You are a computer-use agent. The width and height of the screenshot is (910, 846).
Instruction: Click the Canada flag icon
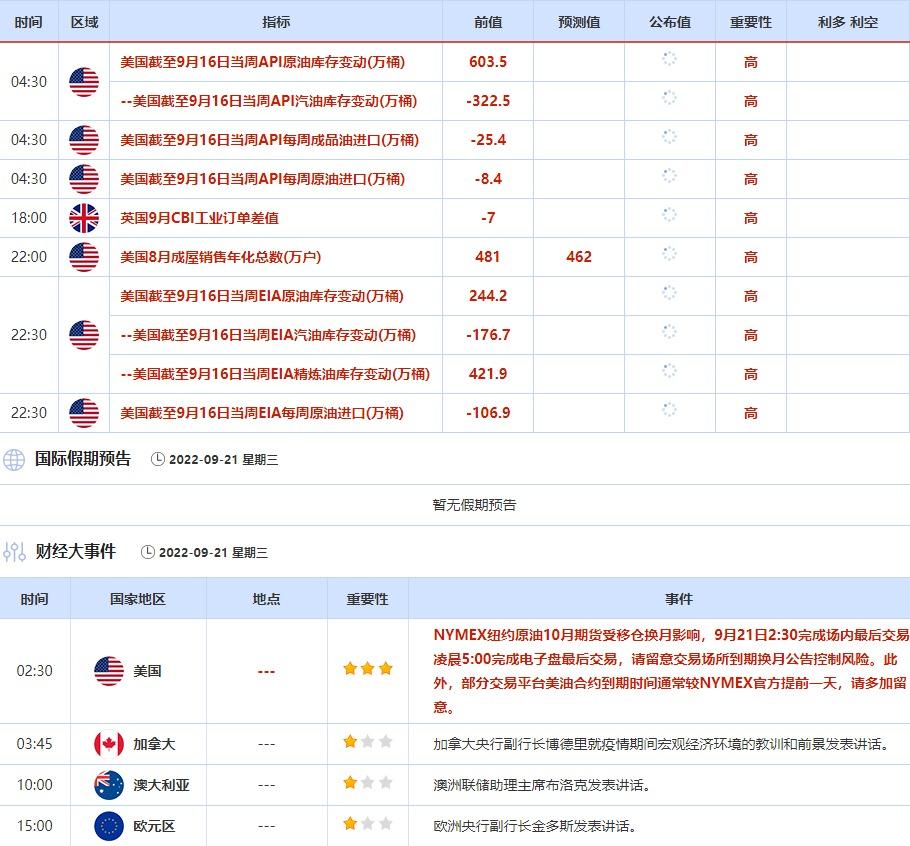pos(108,744)
